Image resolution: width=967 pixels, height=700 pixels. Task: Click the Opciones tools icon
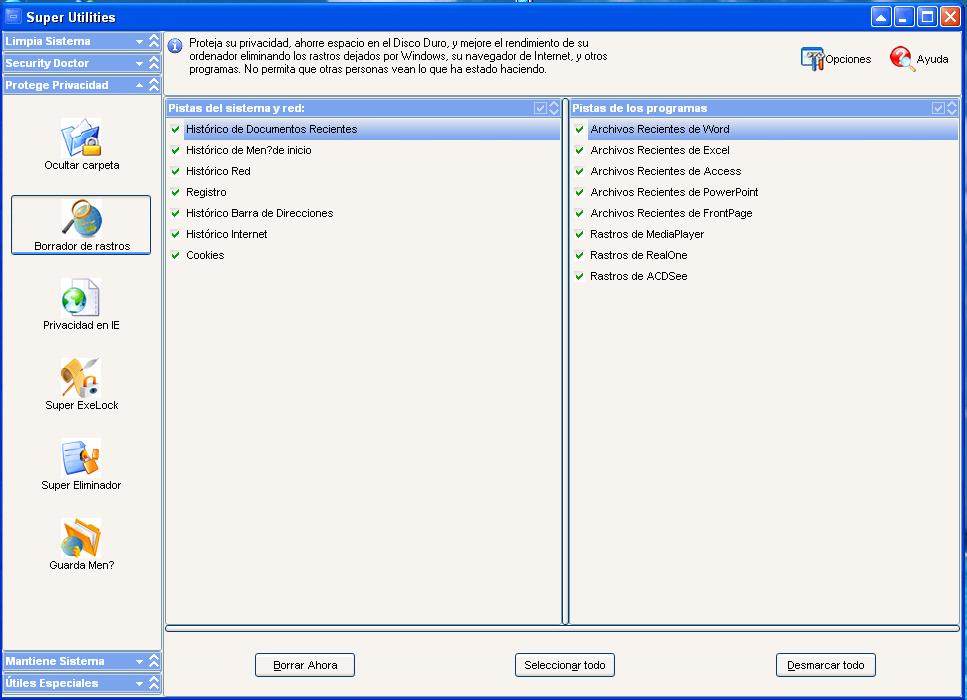pyautogui.click(x=812, y=59)
